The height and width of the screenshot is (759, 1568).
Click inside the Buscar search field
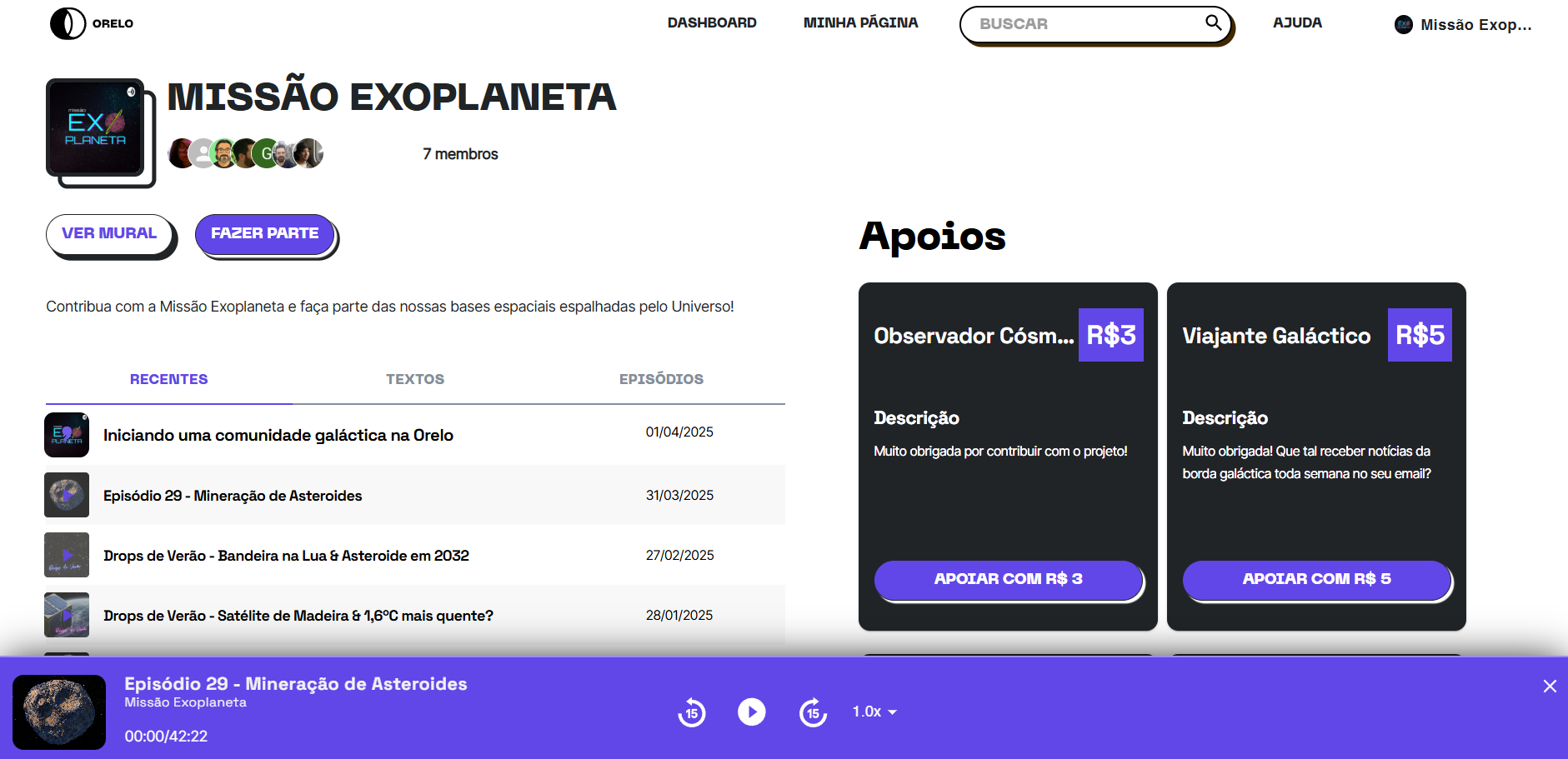click(1084, 24)
